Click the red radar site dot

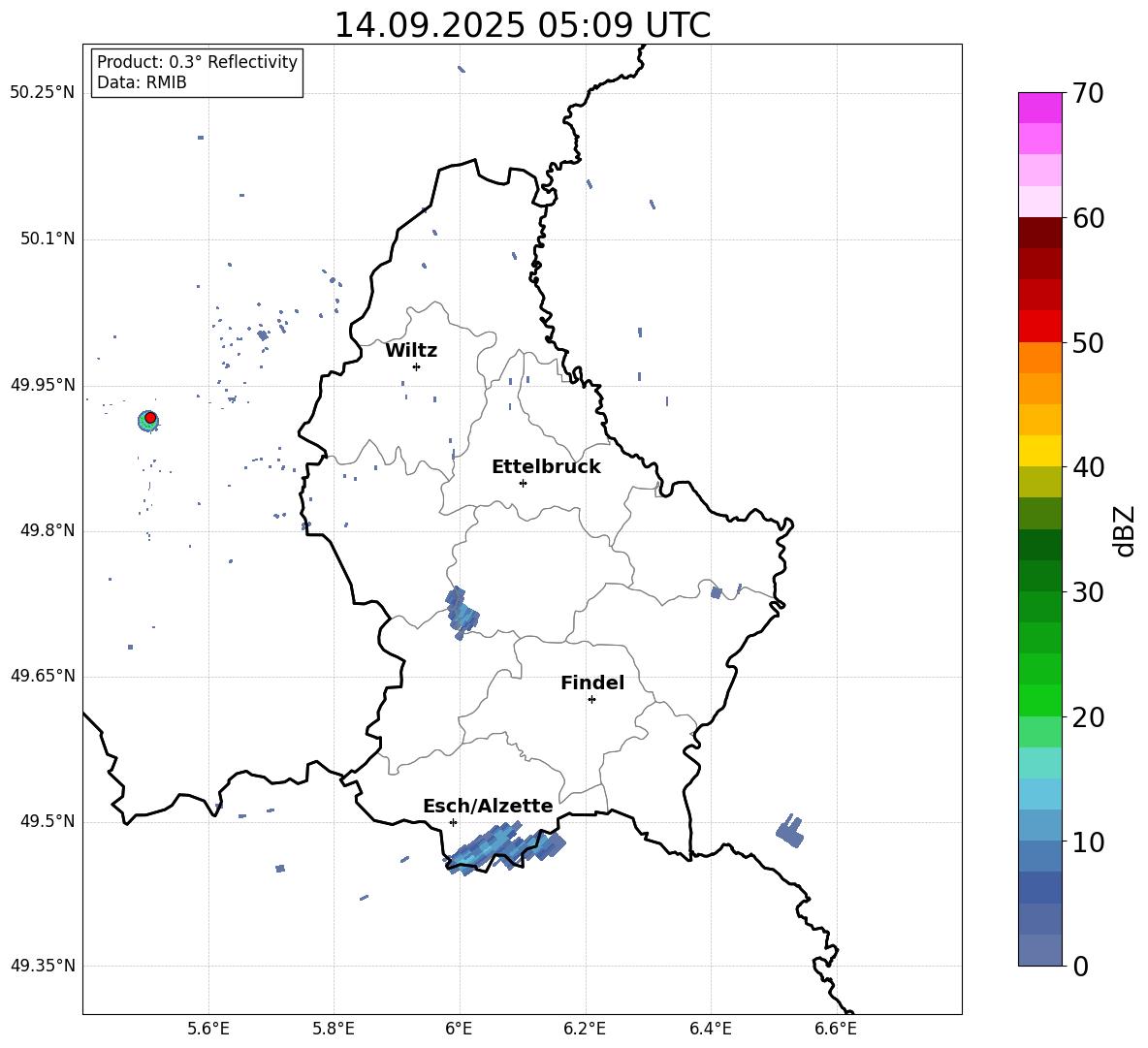[x=150, y=418]
